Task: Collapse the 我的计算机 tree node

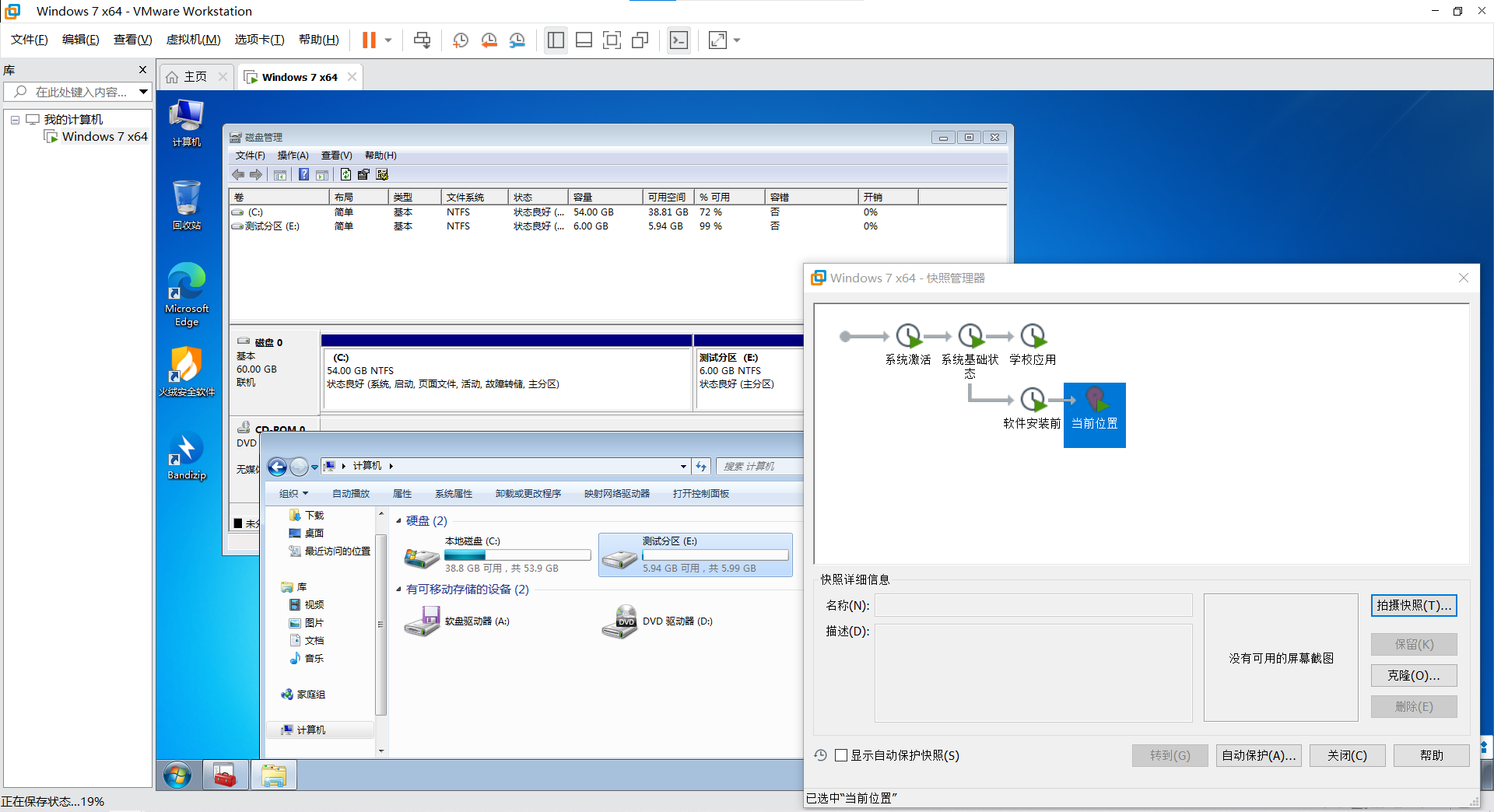Action: click(15, 120)
